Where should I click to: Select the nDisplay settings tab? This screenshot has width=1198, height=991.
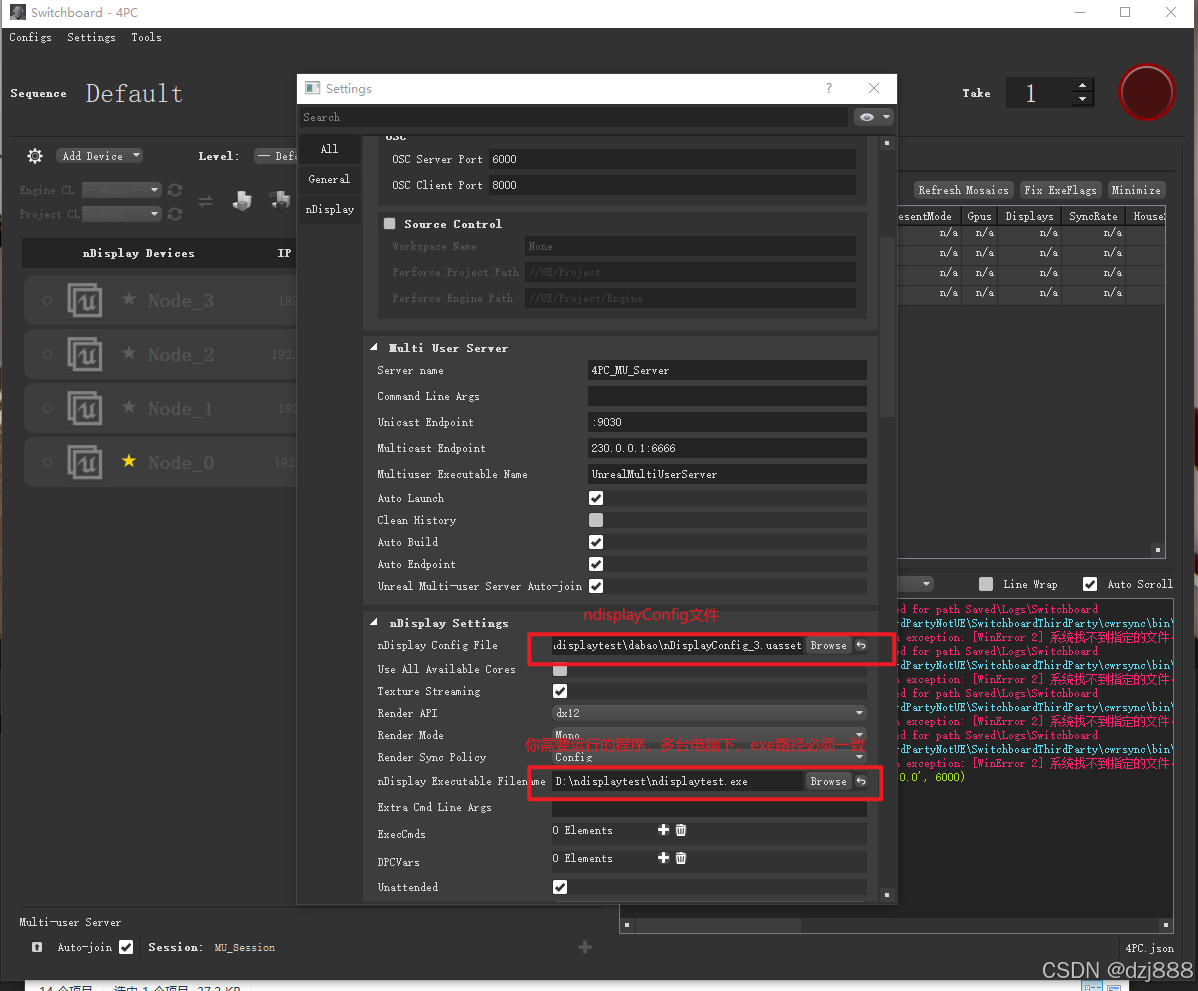(x=329, y=209)
